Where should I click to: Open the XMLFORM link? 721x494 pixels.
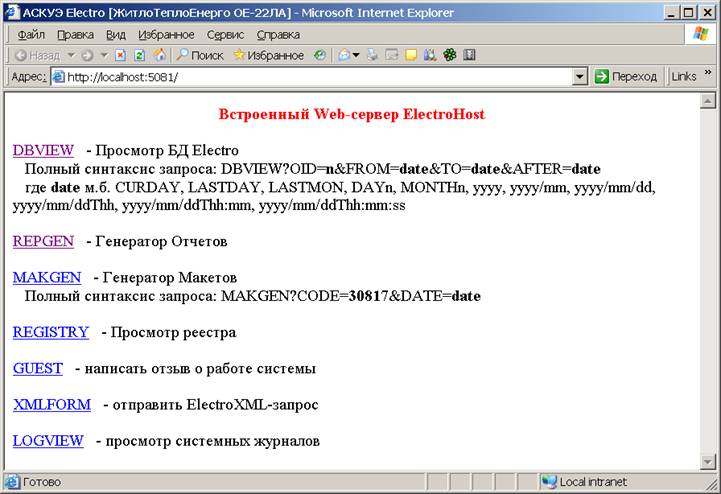click(x=52, y=405)
